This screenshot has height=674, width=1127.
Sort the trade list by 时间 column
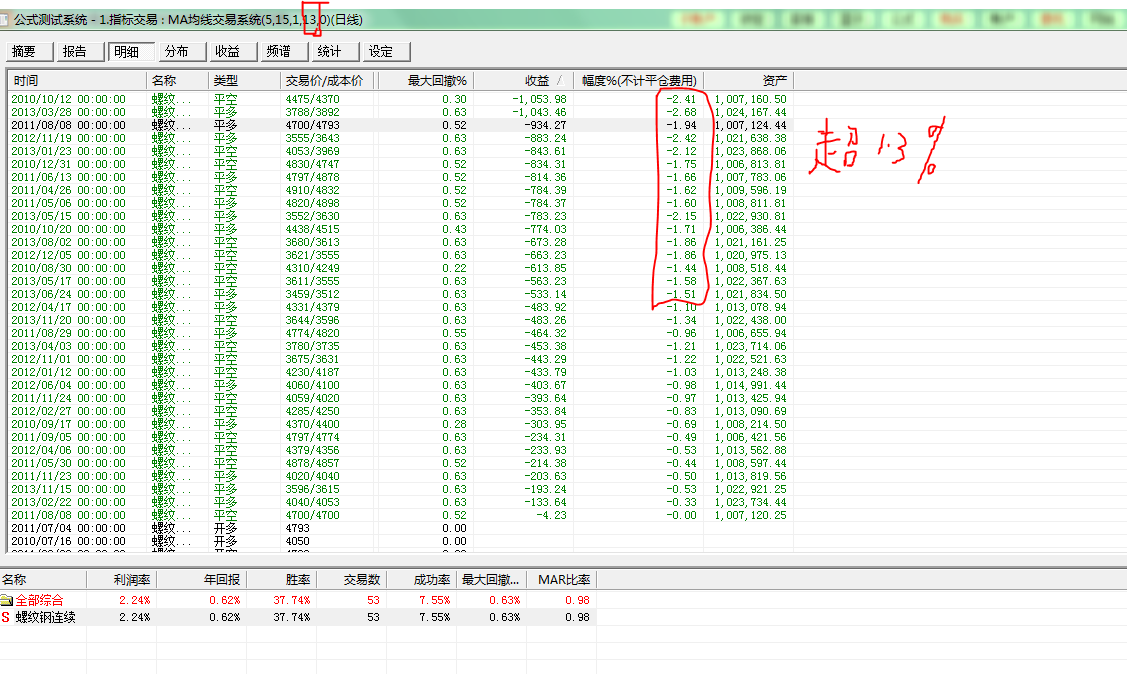pyautogui.click(x=76, y=80)
